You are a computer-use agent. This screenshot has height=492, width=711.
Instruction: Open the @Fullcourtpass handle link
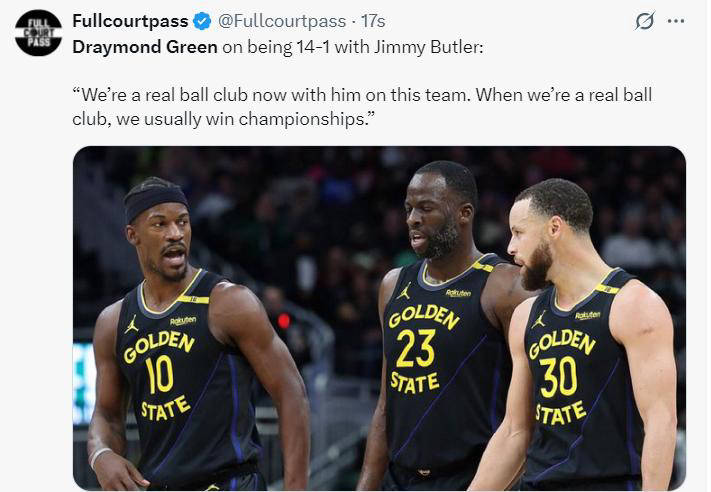[282, 21]
